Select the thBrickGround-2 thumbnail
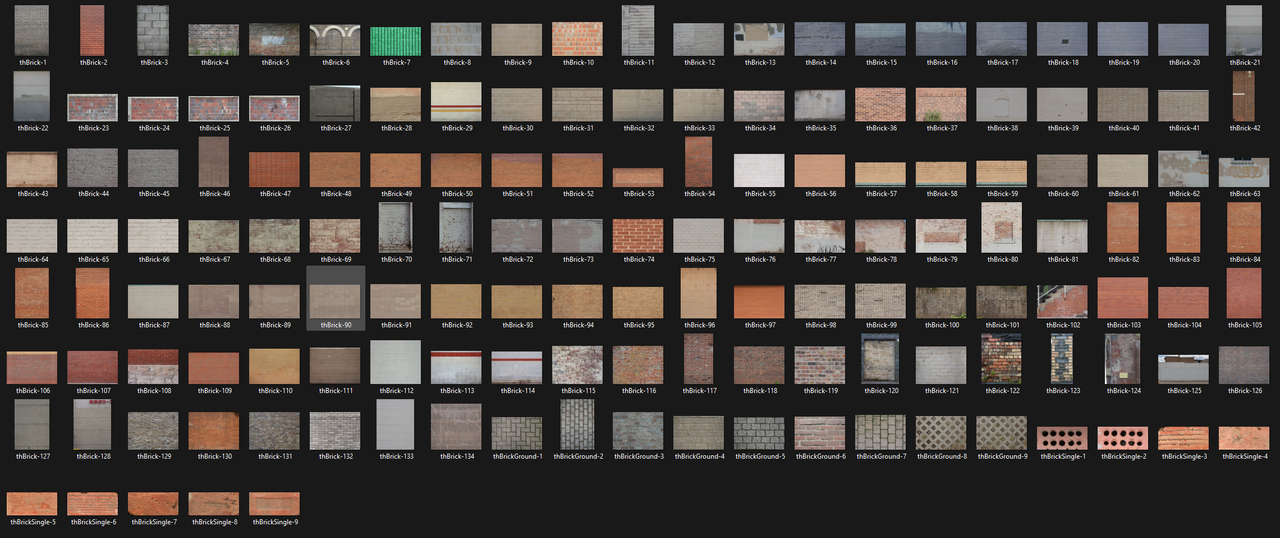This screenshot has width=1280, height=538. (578, 425)
